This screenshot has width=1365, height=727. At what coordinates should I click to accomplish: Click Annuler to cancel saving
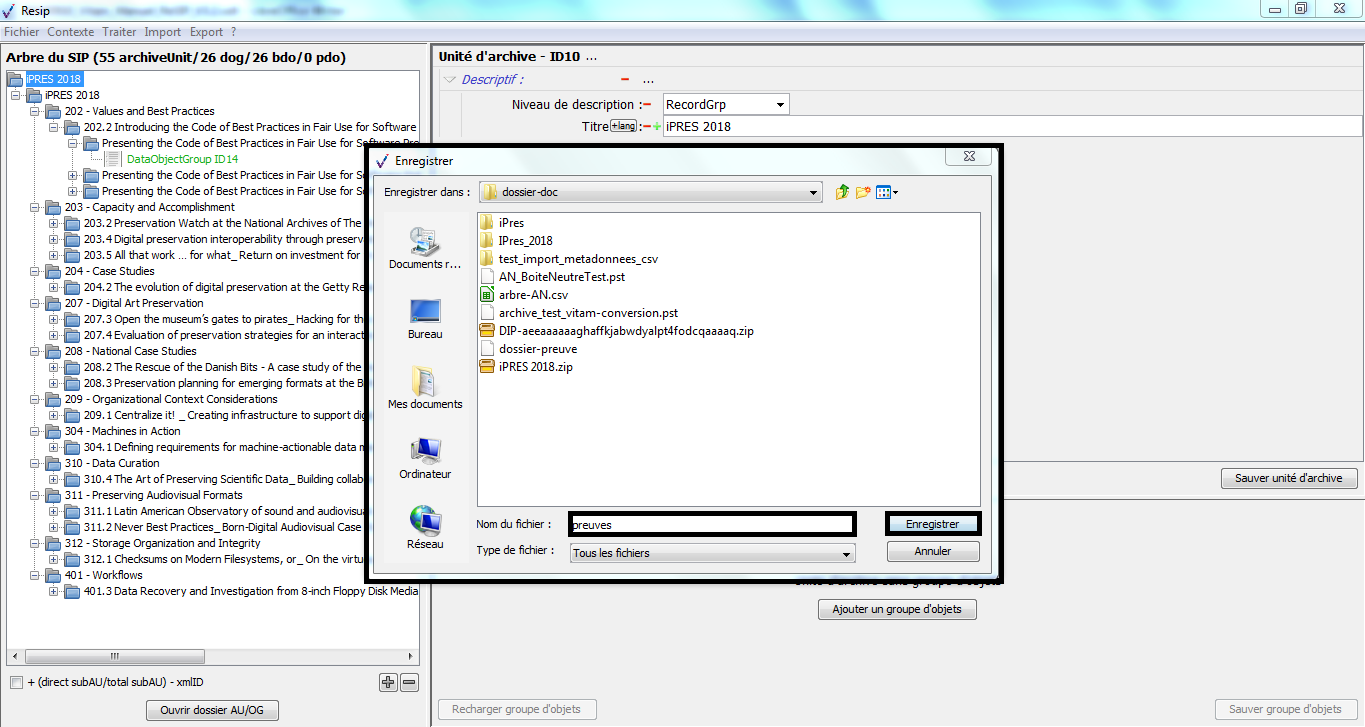click(932, 551)
